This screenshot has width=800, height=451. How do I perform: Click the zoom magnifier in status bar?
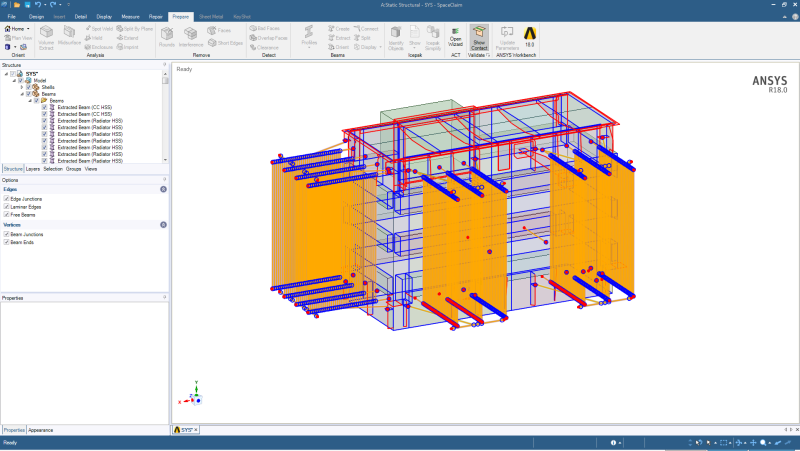(x=763, y=443)
